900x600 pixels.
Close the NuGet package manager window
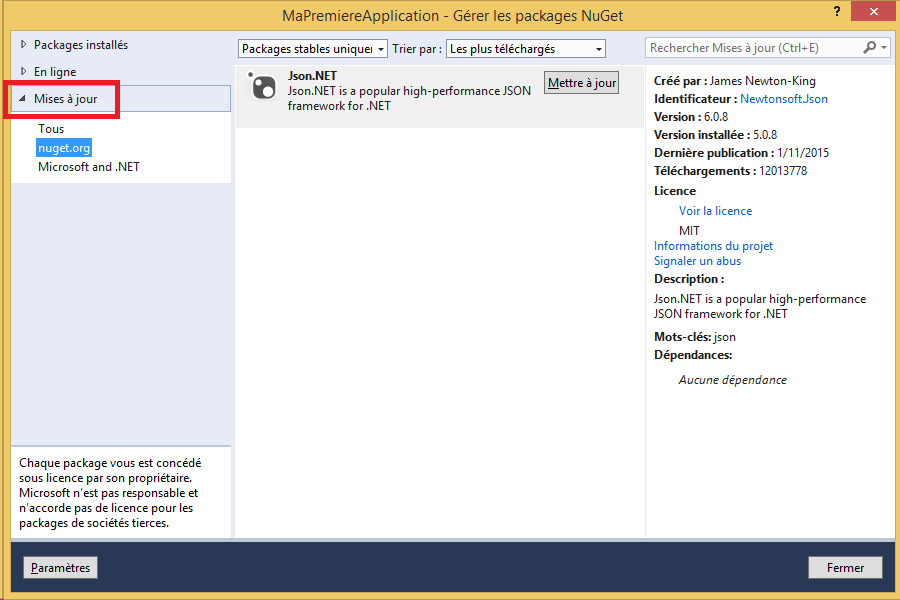[874, 11]
